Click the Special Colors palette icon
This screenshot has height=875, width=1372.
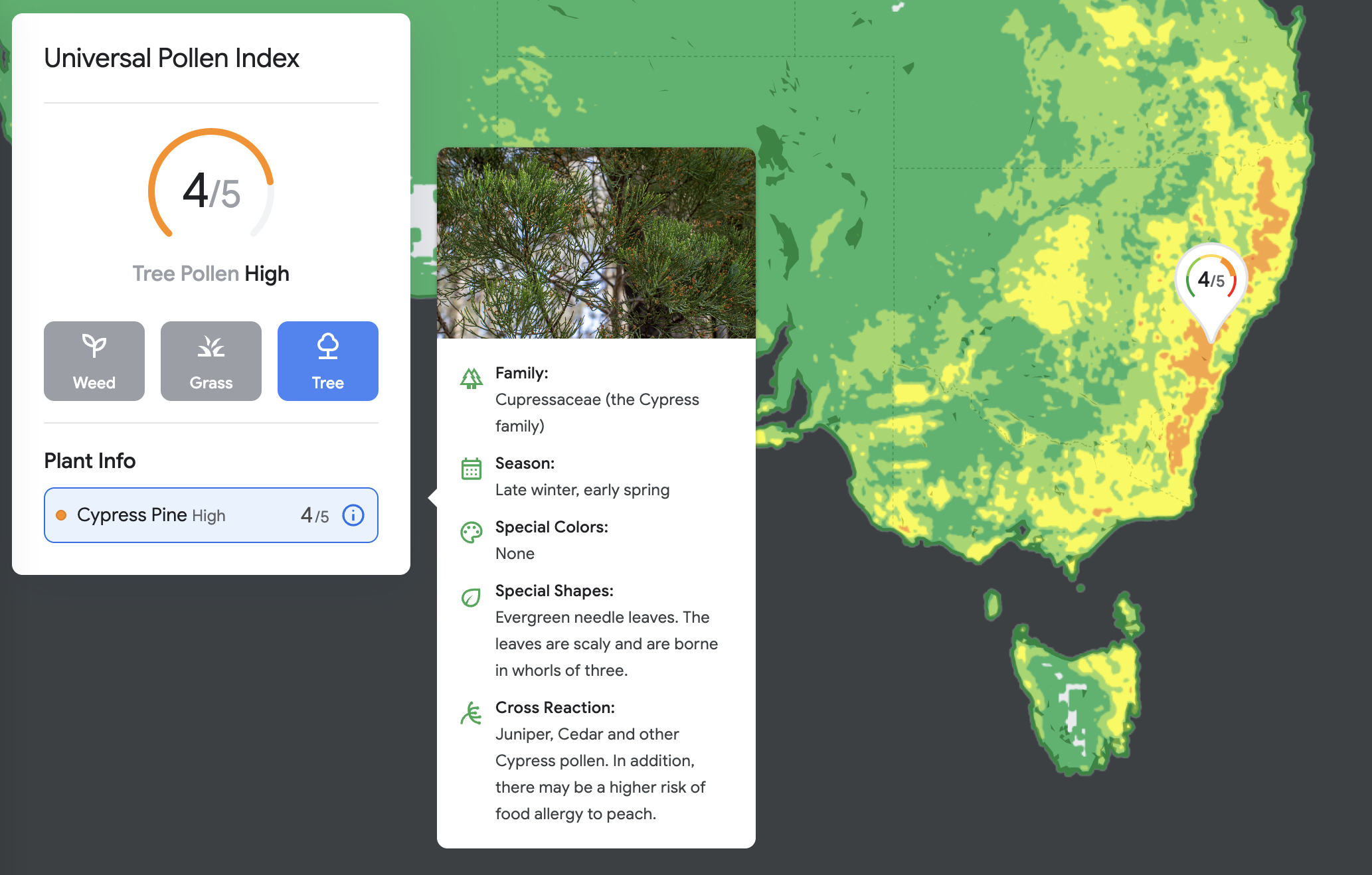coord(472,532)
